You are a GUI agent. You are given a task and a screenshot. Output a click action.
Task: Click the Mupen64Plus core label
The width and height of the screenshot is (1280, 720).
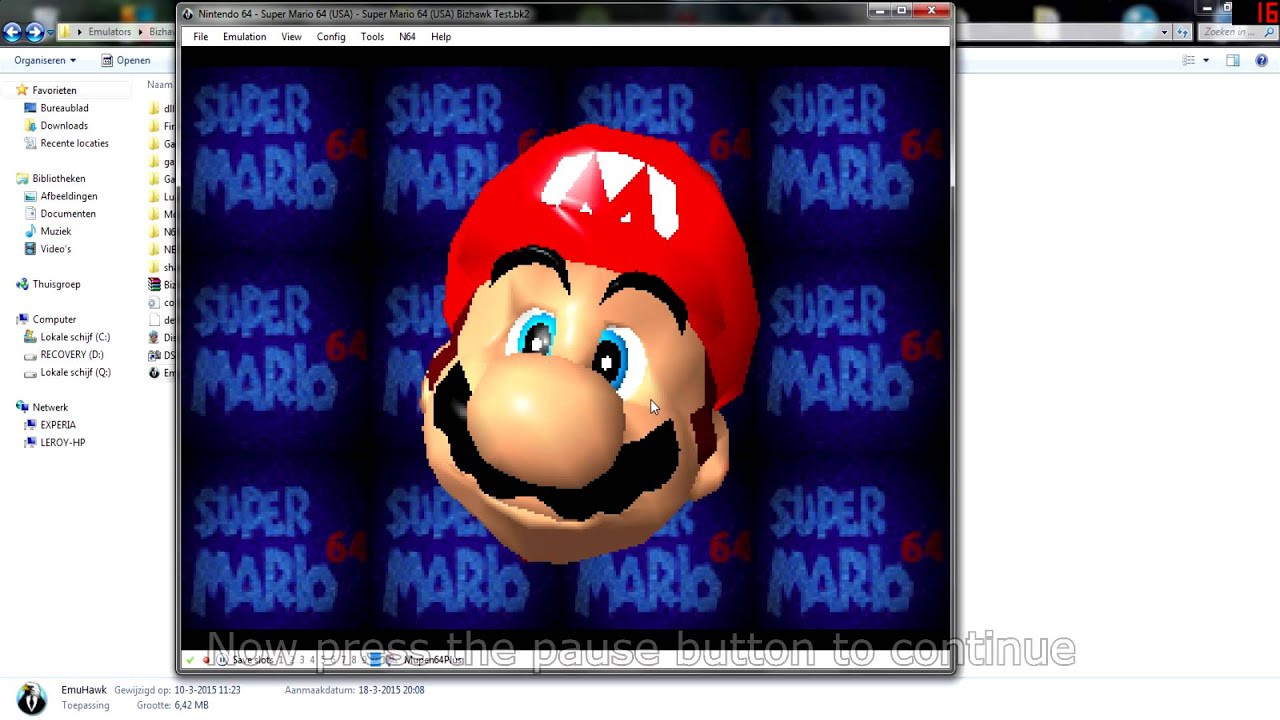(433, 660)
